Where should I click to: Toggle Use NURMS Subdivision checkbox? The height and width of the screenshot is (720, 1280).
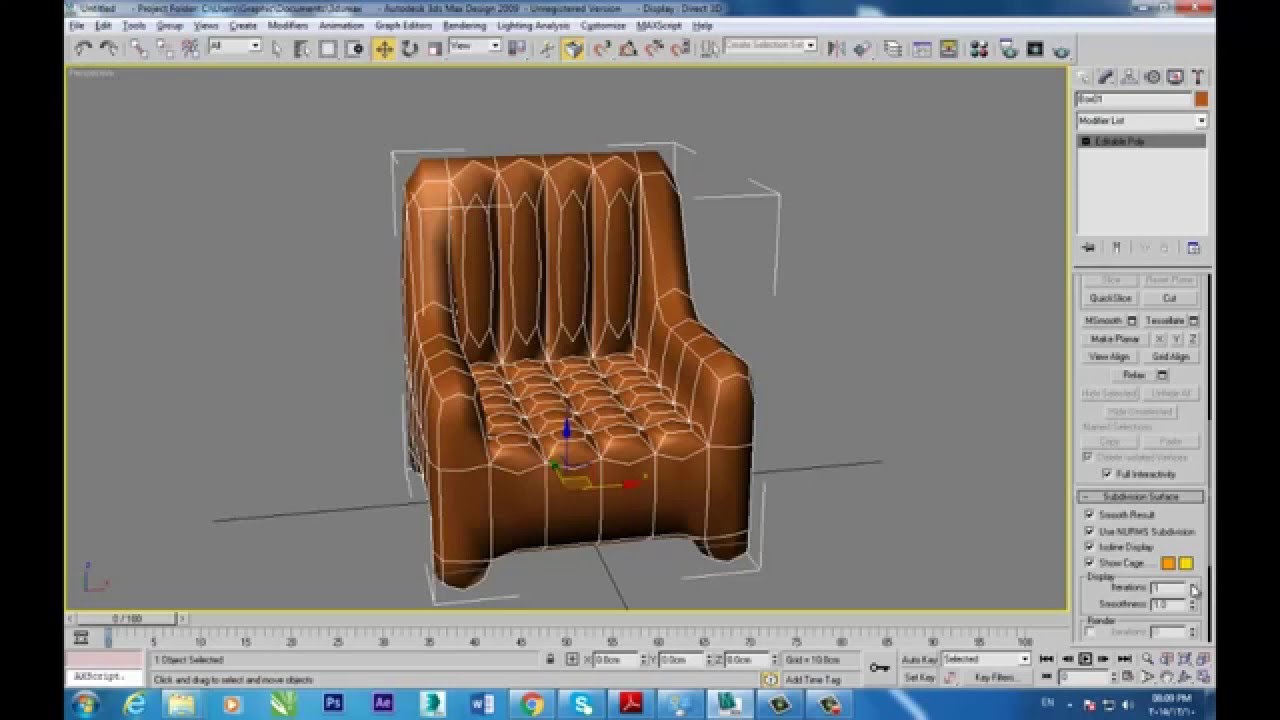[1089, 531]
